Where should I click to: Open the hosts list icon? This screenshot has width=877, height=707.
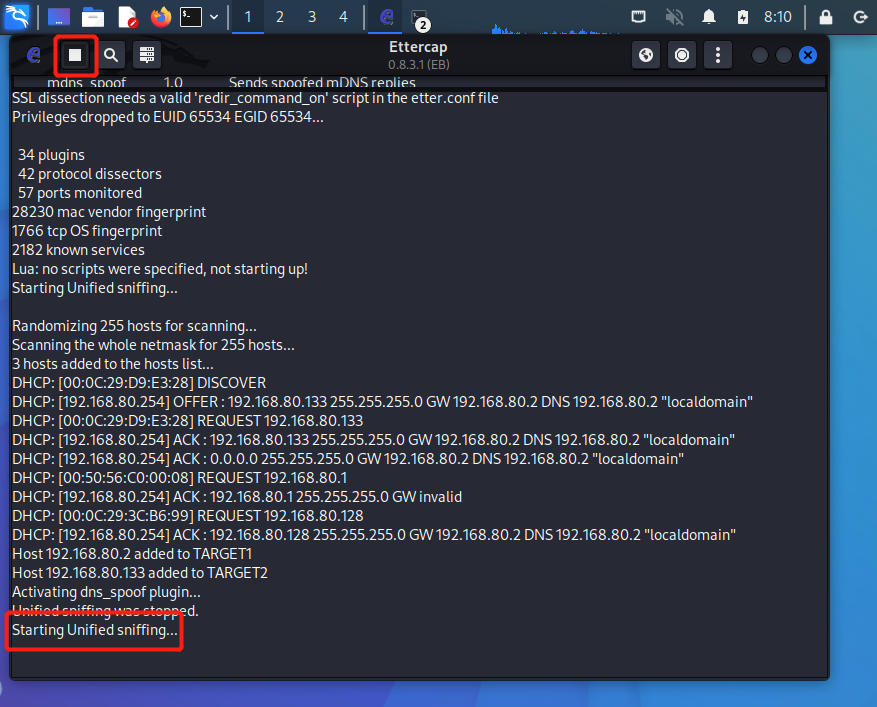pyautogui.click(x=147, y=55)
